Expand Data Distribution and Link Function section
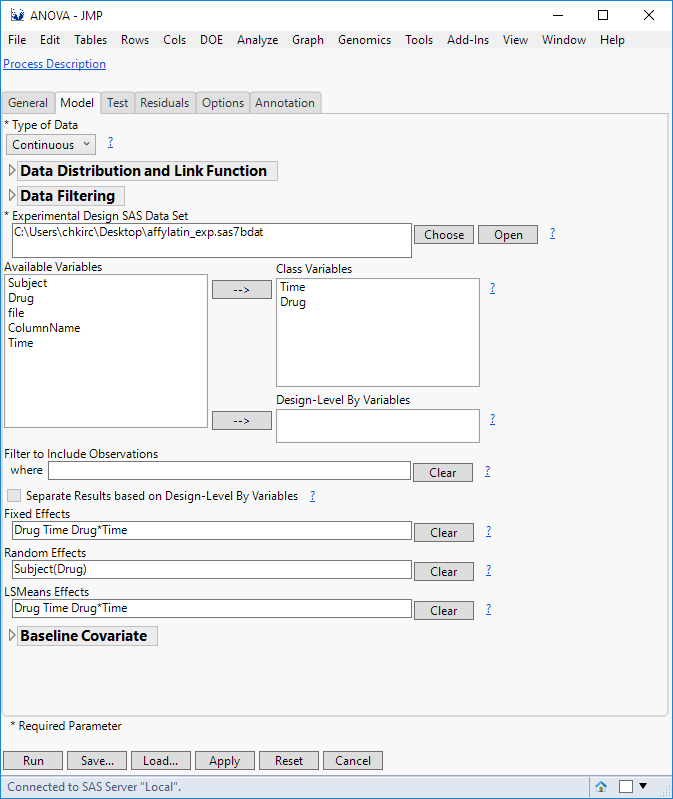 pos(12,171)
